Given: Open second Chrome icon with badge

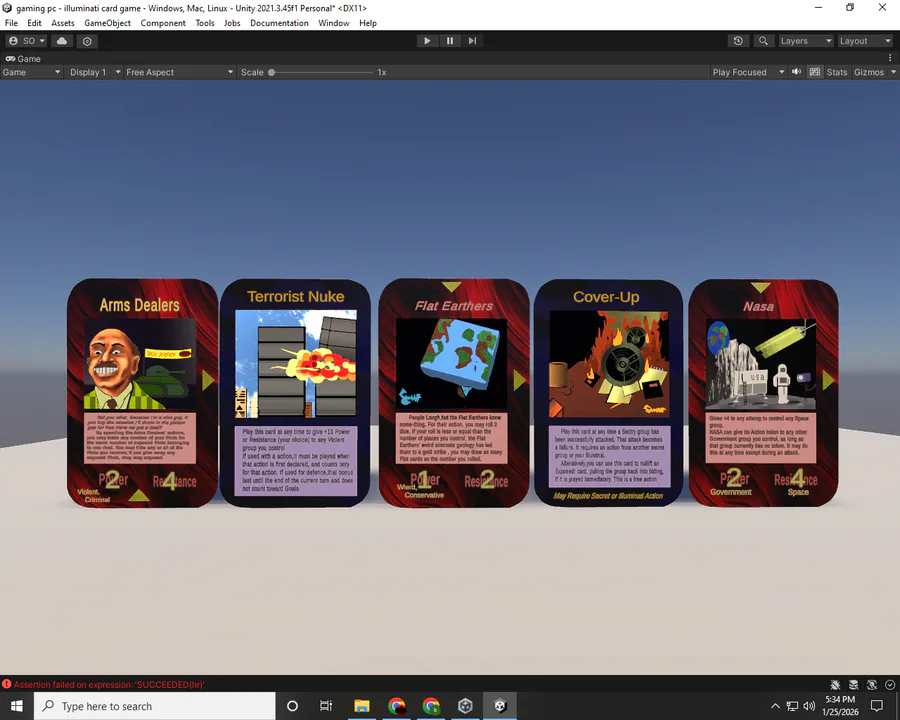Looking at the screenshot, I should point(431,706).
